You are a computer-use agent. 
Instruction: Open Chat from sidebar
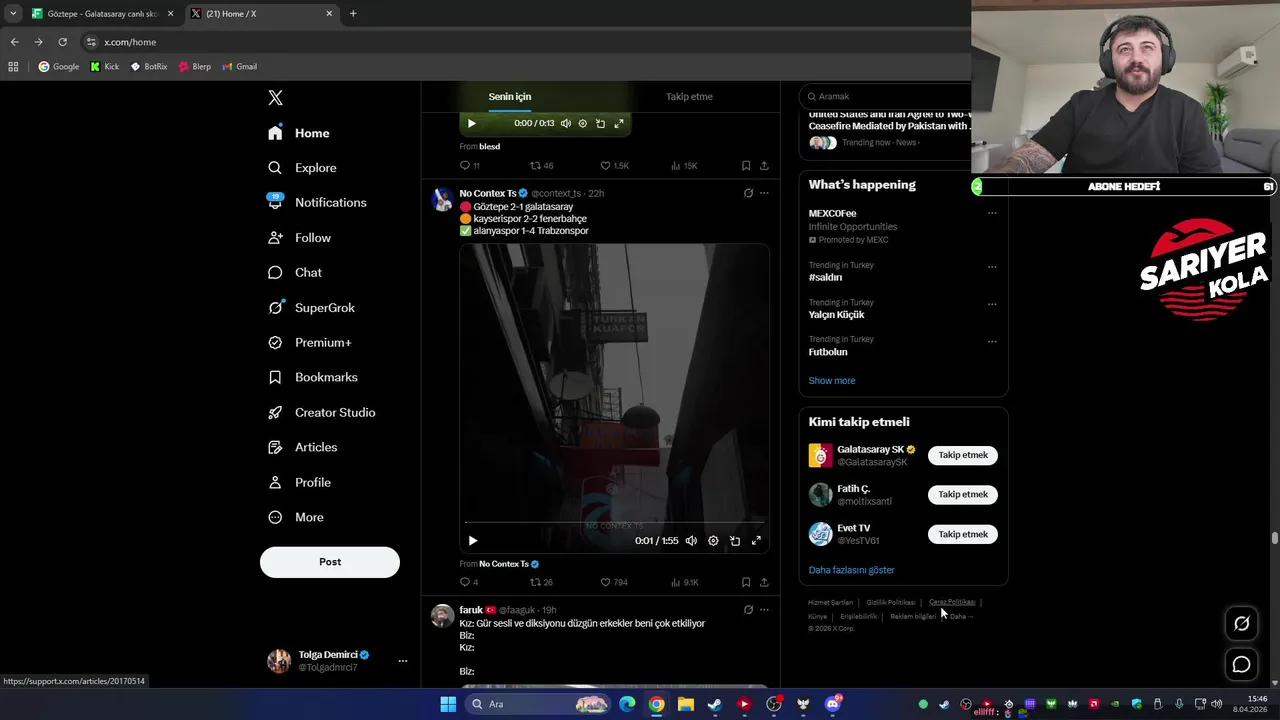click(295, 272)
